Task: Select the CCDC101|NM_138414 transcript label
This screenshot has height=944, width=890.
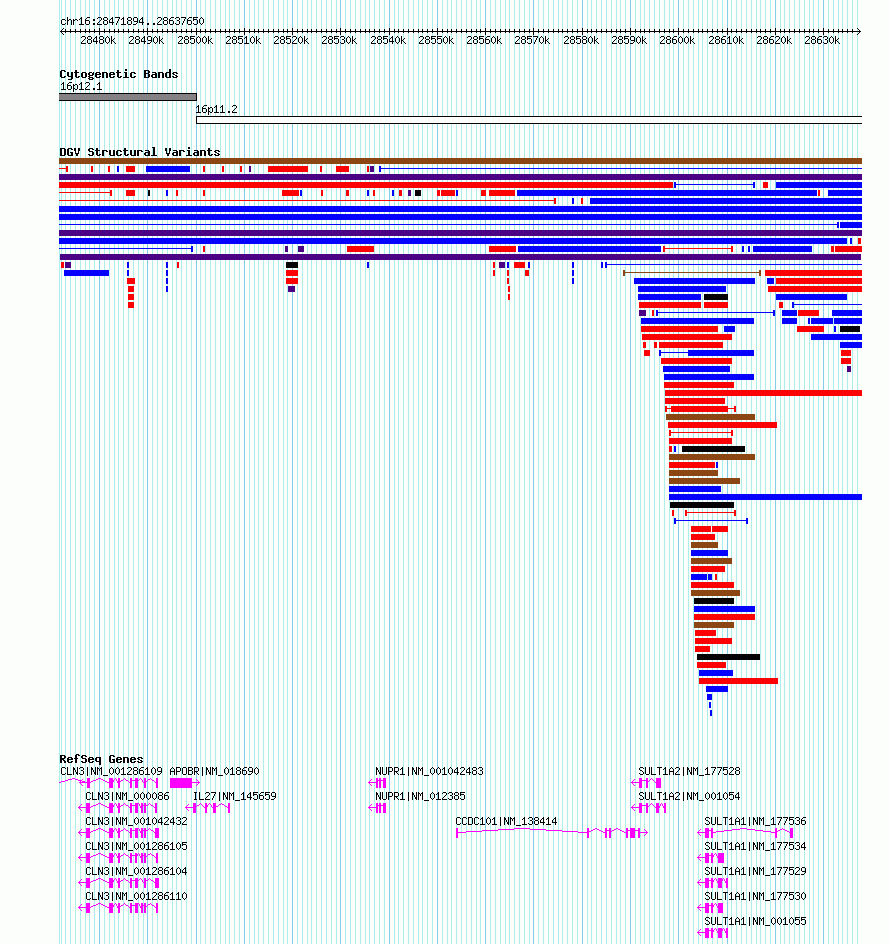Action: click(506, 821)
